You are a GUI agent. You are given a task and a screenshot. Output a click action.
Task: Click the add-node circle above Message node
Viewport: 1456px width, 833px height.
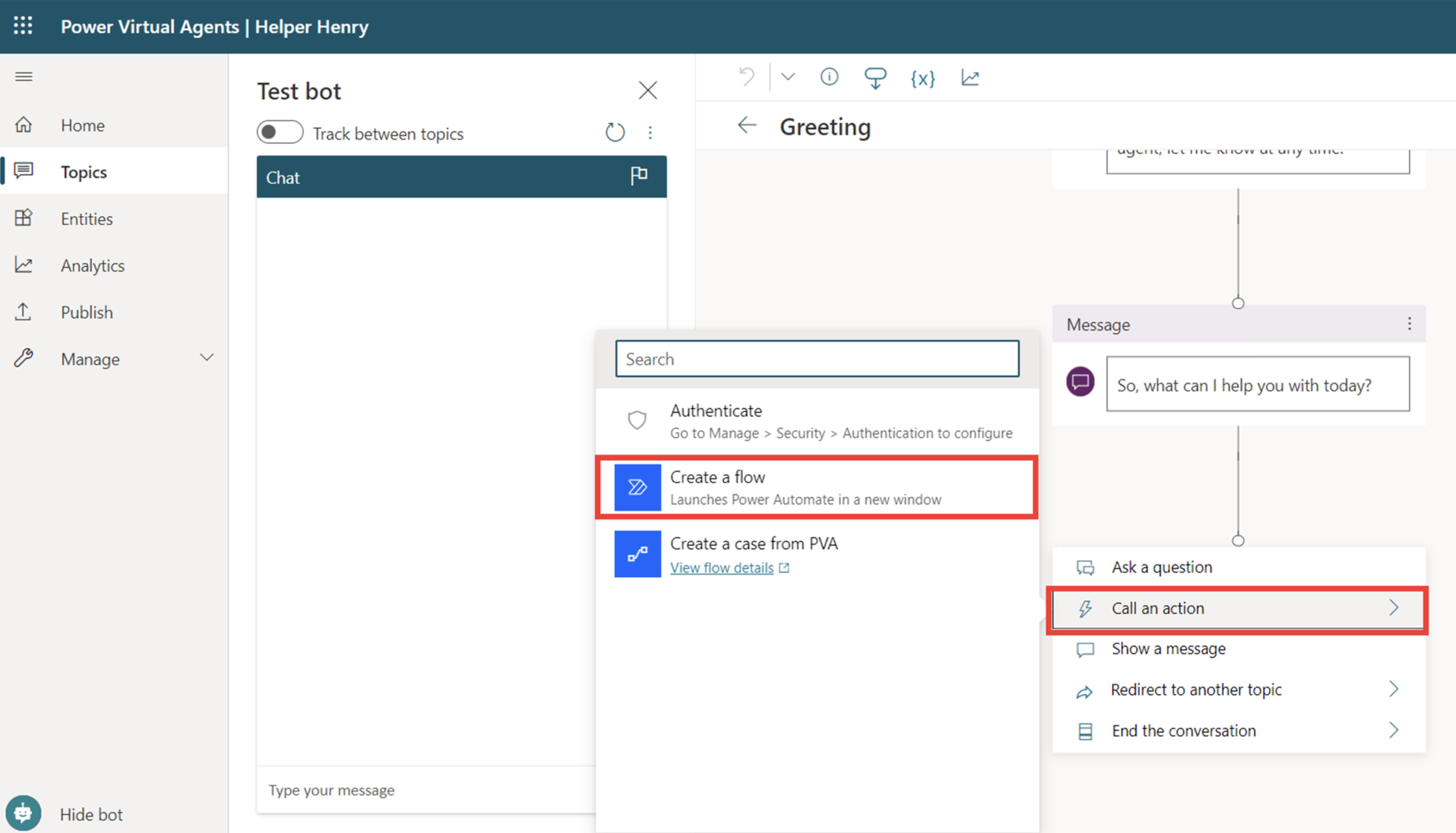(1238, 303)
